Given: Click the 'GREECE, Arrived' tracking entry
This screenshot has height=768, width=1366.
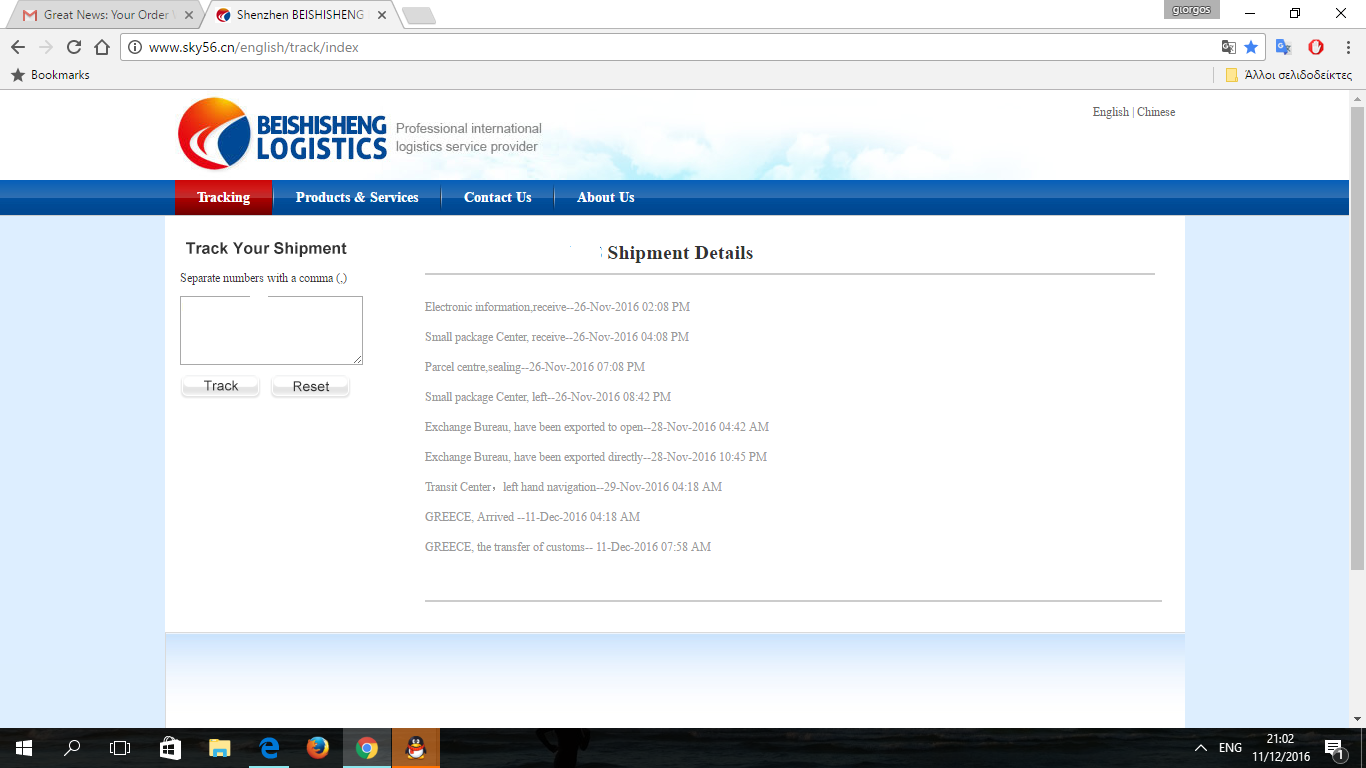Looking at the screenshot, I should point(532,517).
